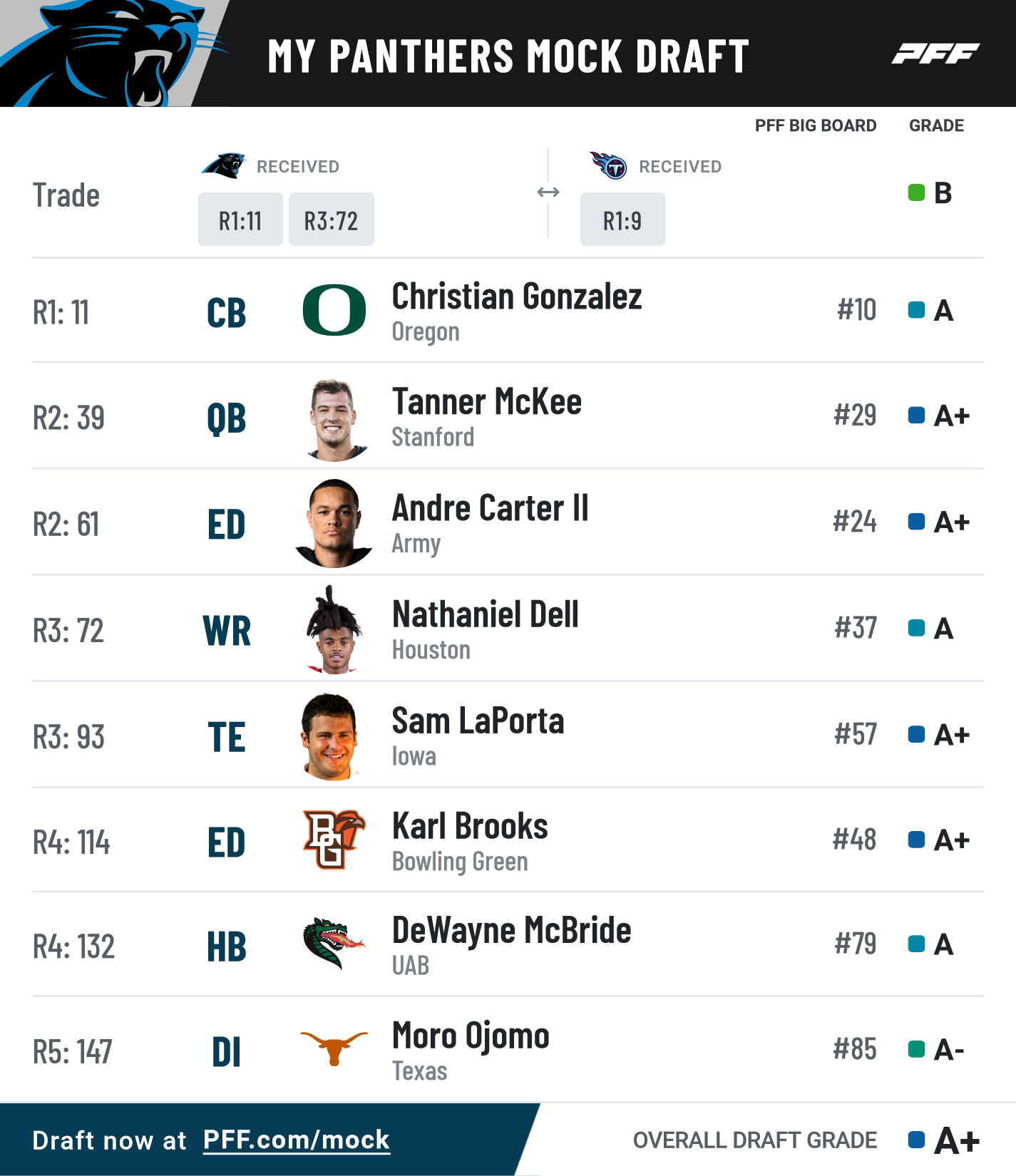The height and width of the screenshot is (1176, 1016).
Task: Click the Bowling Green logo
Action: [334, 839]
